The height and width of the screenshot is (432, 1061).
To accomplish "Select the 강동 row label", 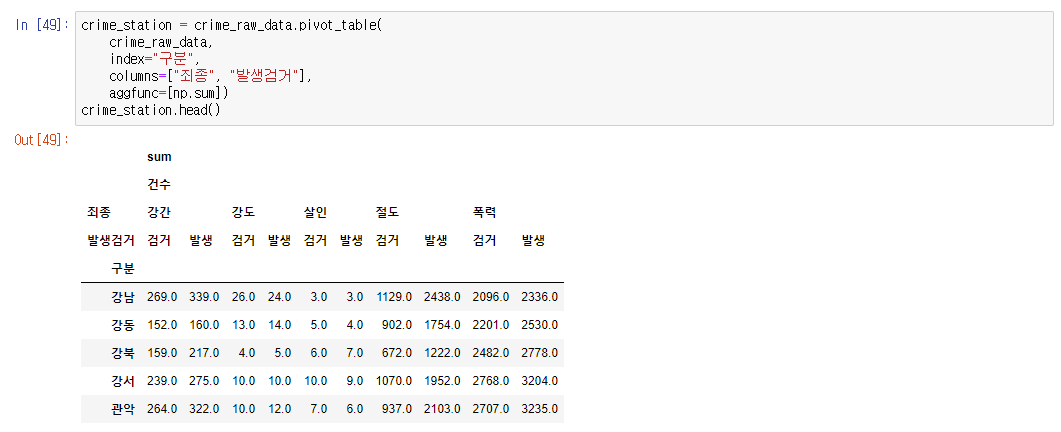I will point(123,325).
